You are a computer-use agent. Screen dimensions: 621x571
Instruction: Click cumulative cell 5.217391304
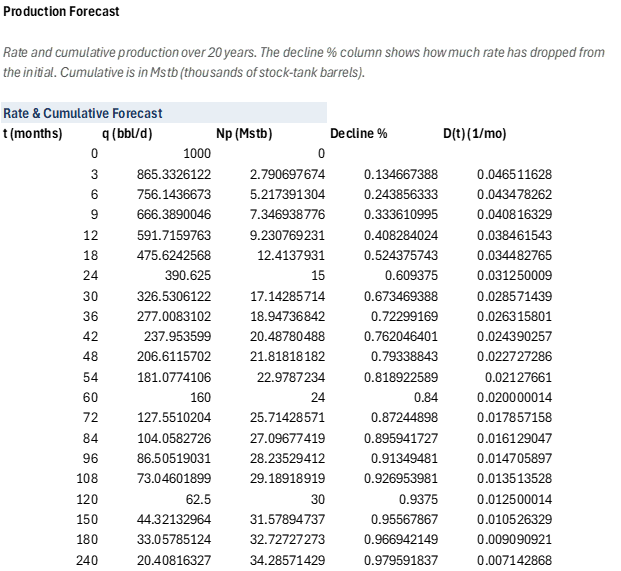tap(287, 194)
